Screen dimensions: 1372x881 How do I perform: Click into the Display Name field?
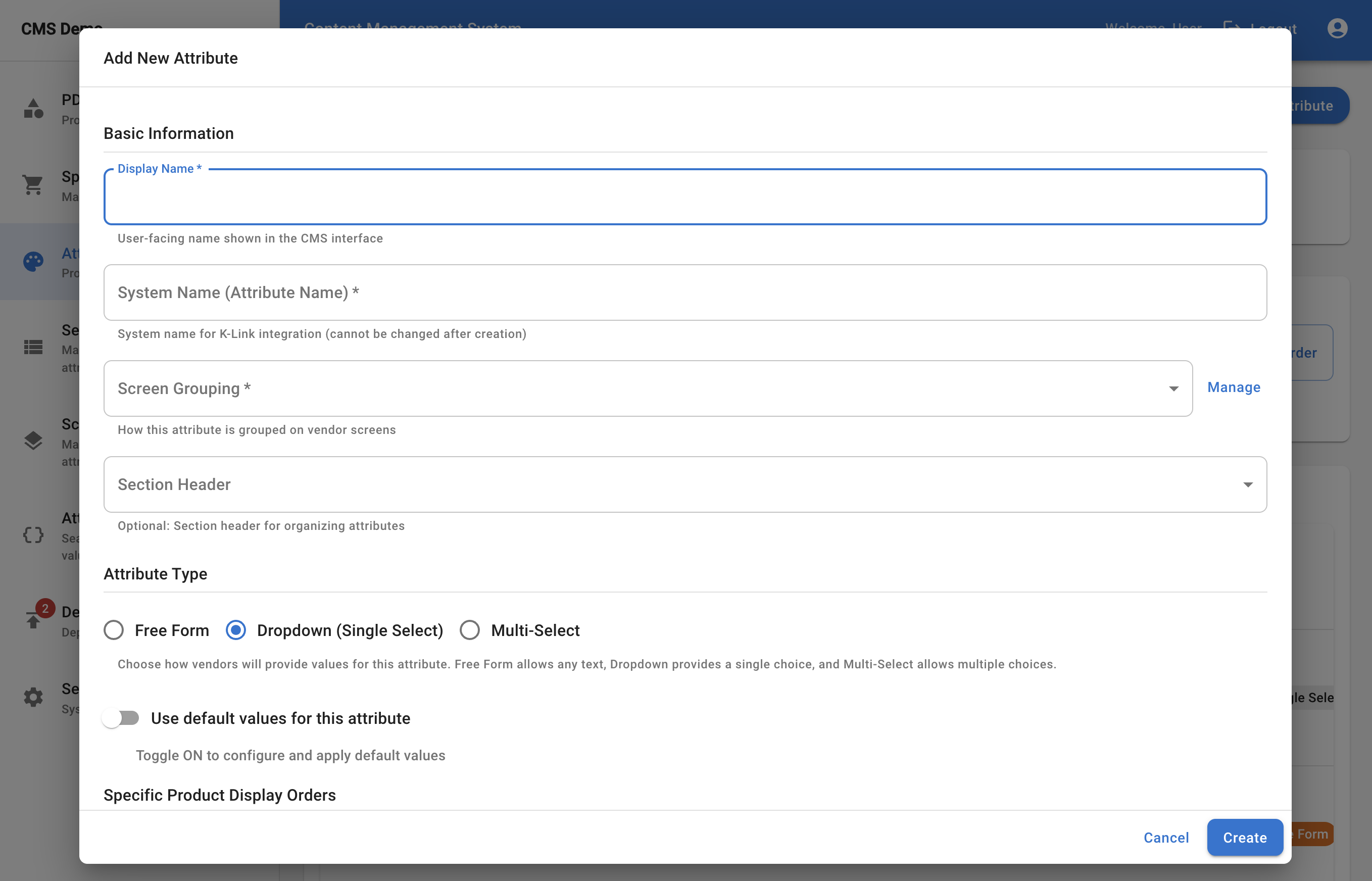point(684,197)
